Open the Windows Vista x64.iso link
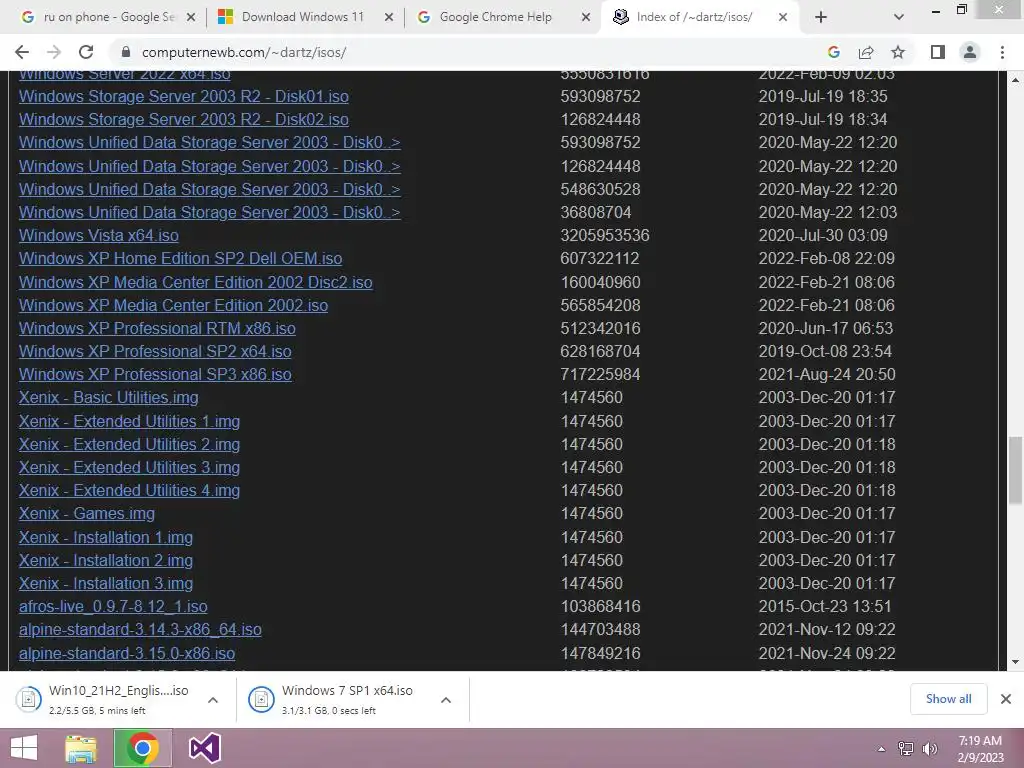 point(99,235)
